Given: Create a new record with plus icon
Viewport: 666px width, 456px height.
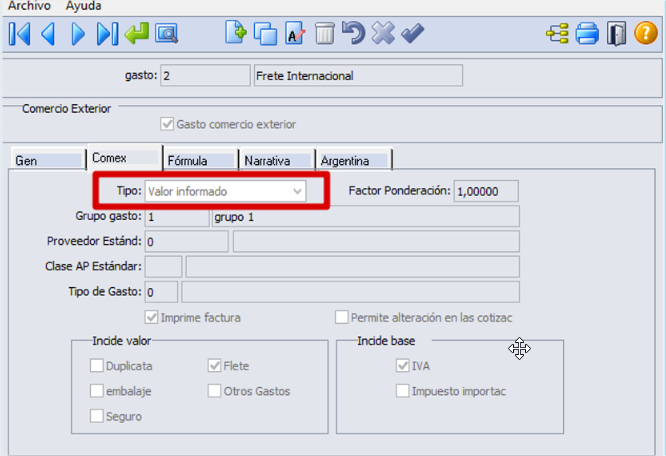Looking at the screenshot, I should 236,32.
